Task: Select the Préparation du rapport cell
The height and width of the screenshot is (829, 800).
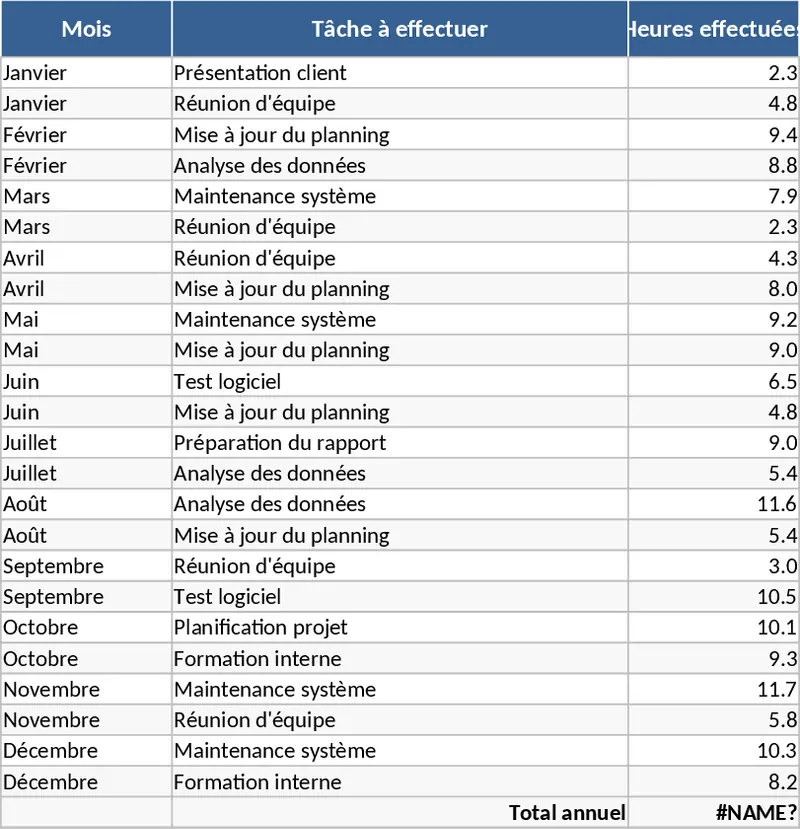Action: (399, 442)
